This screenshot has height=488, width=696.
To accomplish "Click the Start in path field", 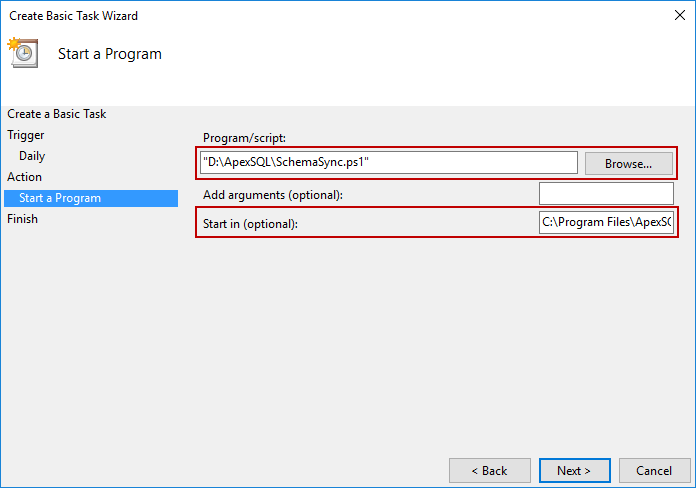I will tap(606, 222).
